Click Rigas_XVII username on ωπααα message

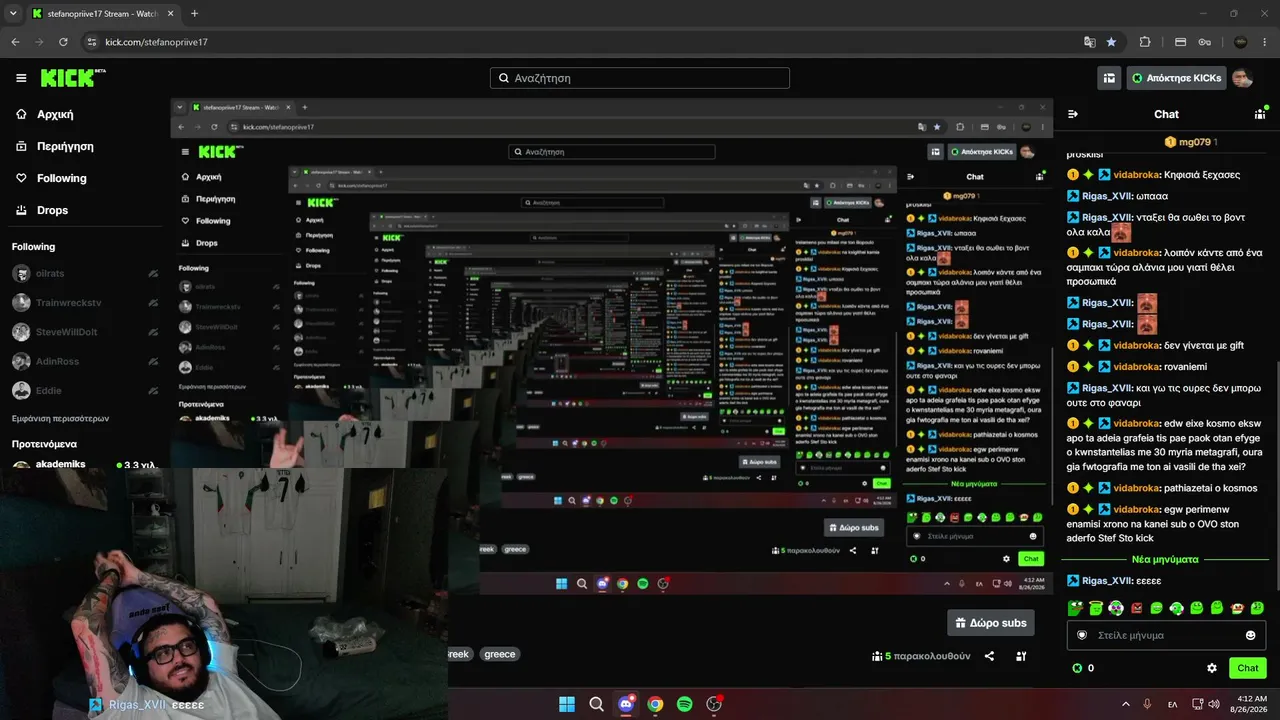click(1107, 196)
